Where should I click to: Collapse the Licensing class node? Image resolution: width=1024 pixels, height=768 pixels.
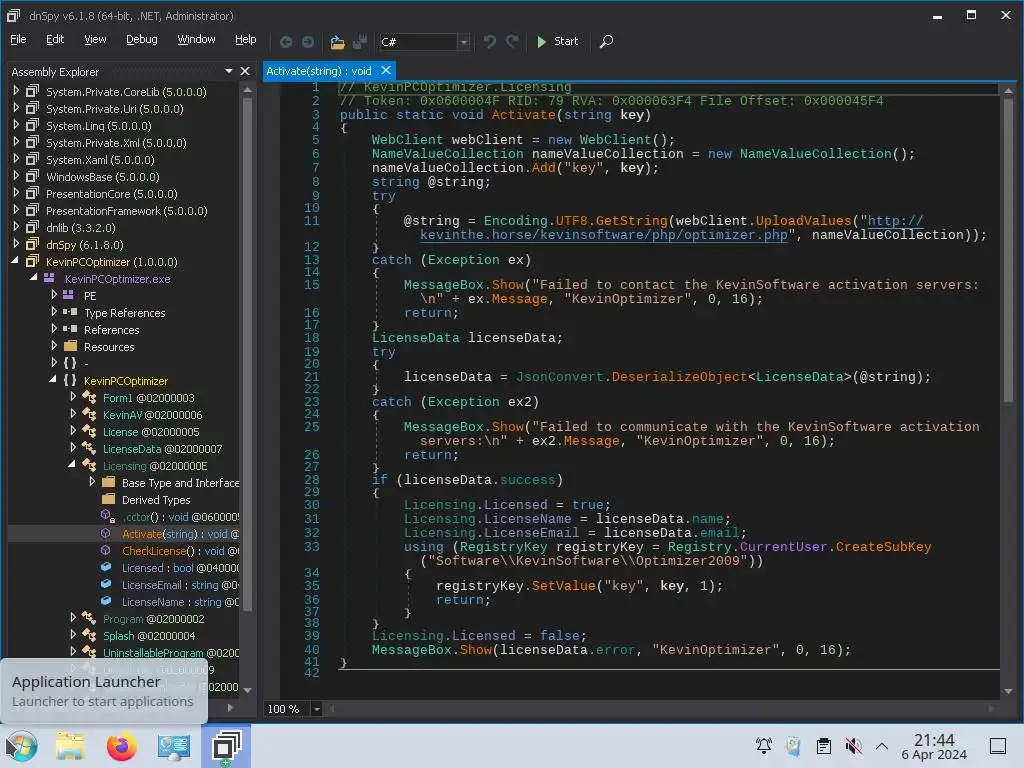pyautogui.click(x=72, y=464)
